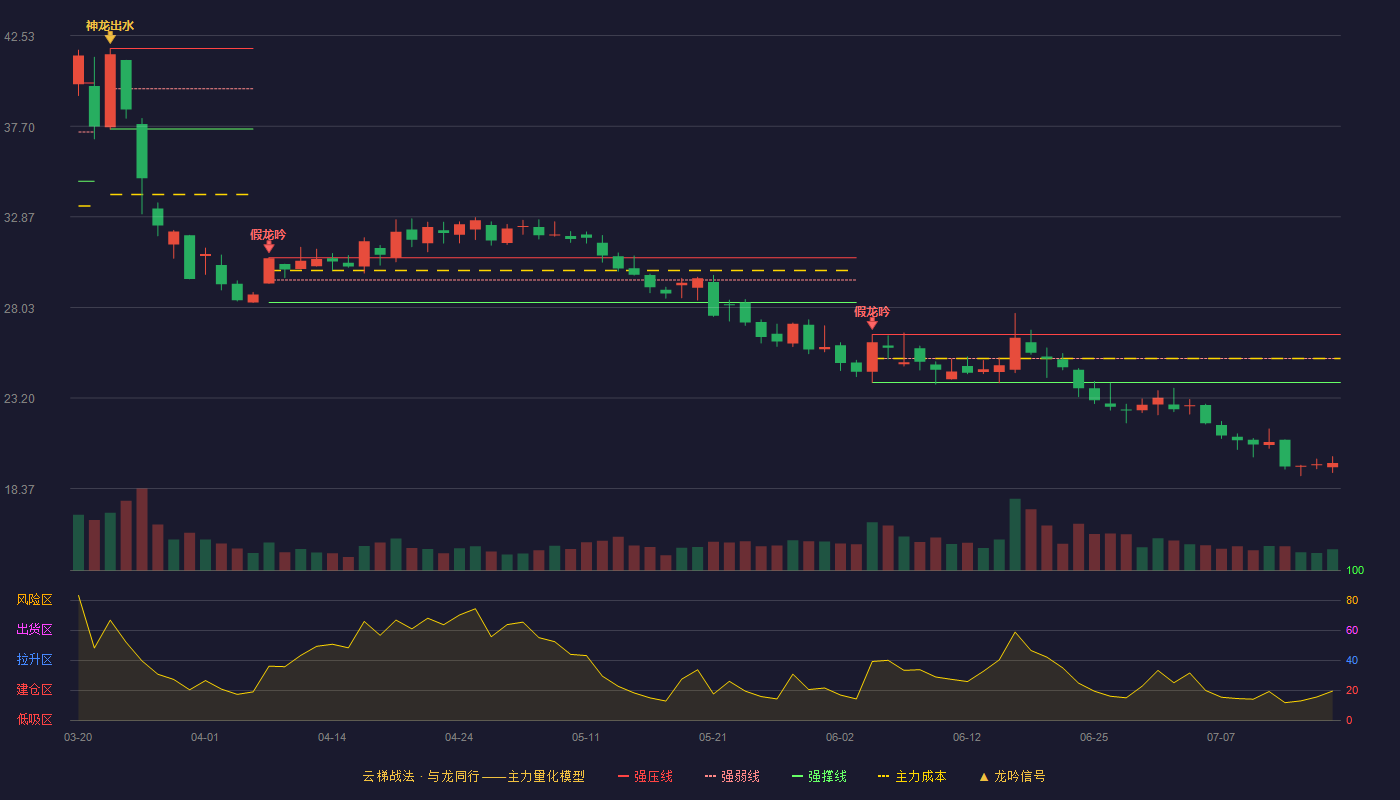Viewport: 1400px width, 800px height.
Task: Click the 07-07 date label
Action: [1221, 737]
